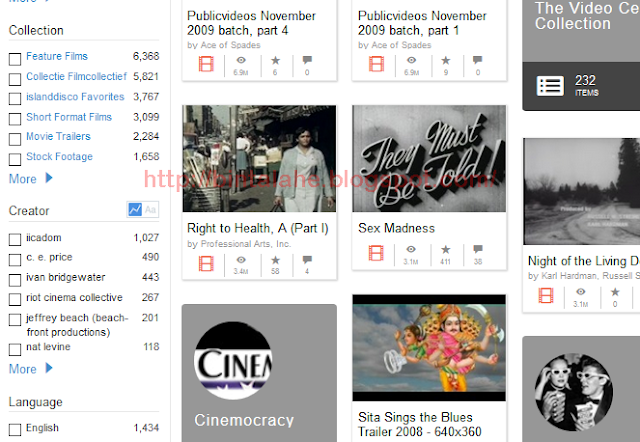Click list icon beside 232 items
640x442 pixels.
550,86
